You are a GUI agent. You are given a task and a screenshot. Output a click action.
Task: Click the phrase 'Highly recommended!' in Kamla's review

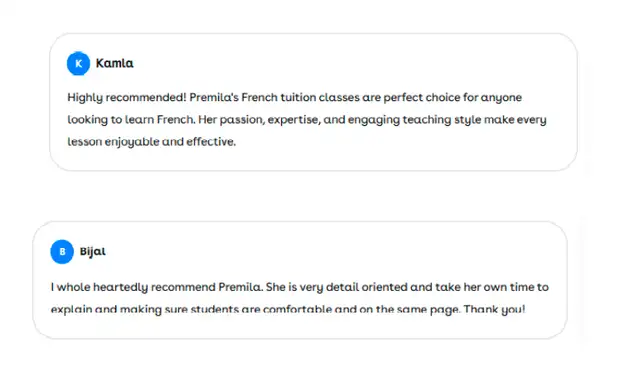[127, 98]
